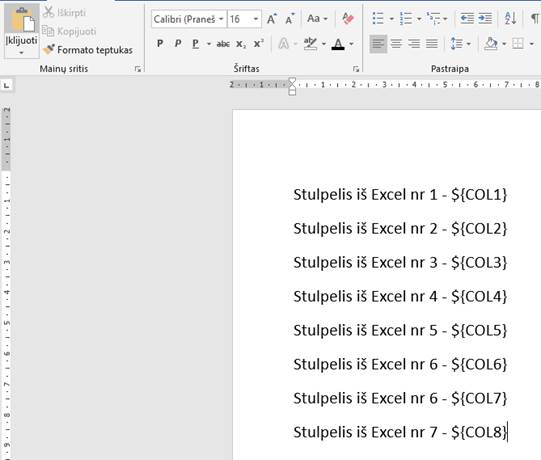Image resolution: width=541 pixels, height=460 pixels.
Task: Apply subscript x₂ formatting
Action: 241,44
